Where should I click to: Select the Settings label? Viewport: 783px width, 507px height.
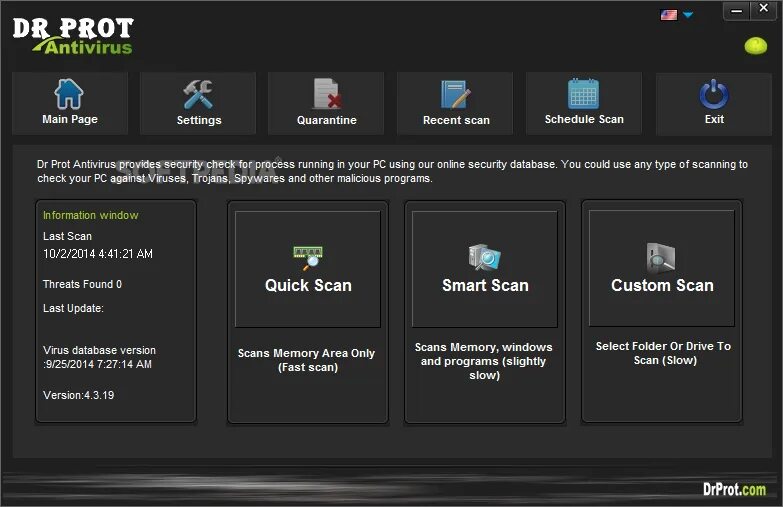click(199, 120)
